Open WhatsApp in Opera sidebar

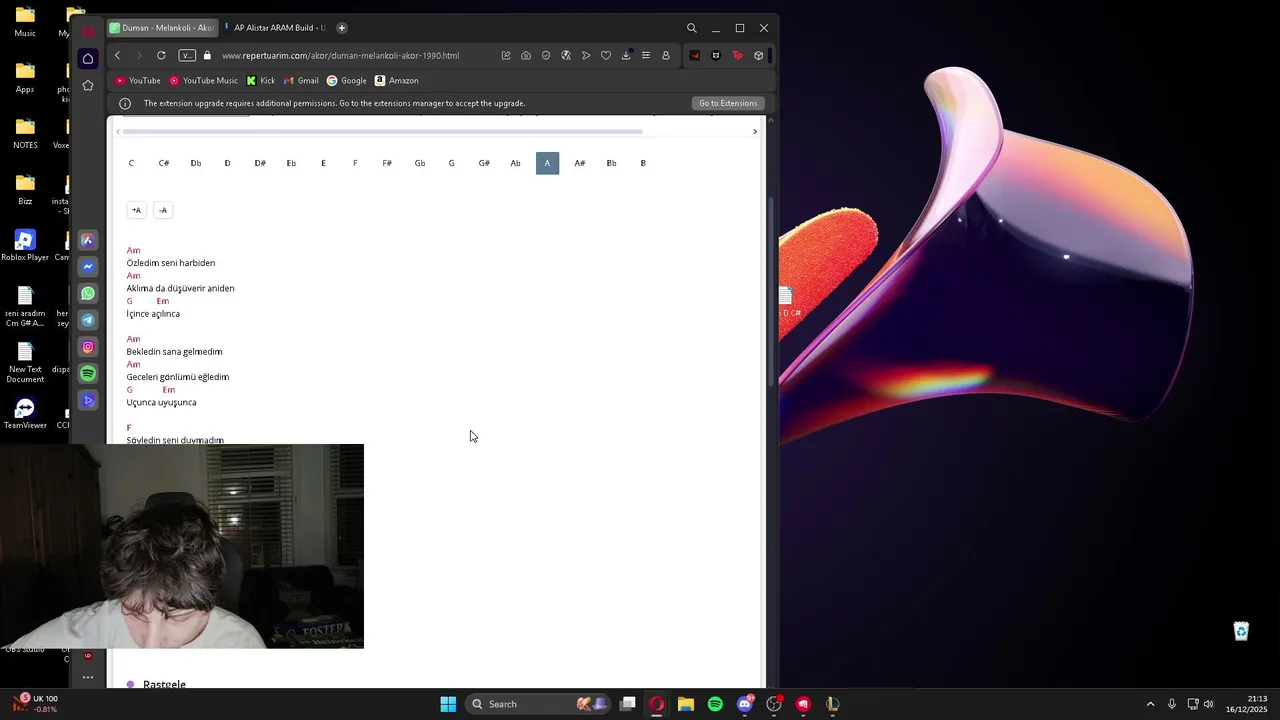pos(88,293)
